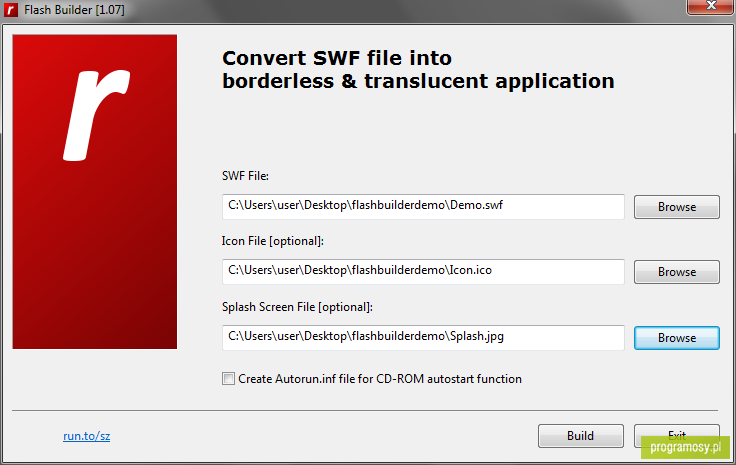Click the Exit button
The height and width of the screenshot is (465, 736).
(x=676, y=436)
